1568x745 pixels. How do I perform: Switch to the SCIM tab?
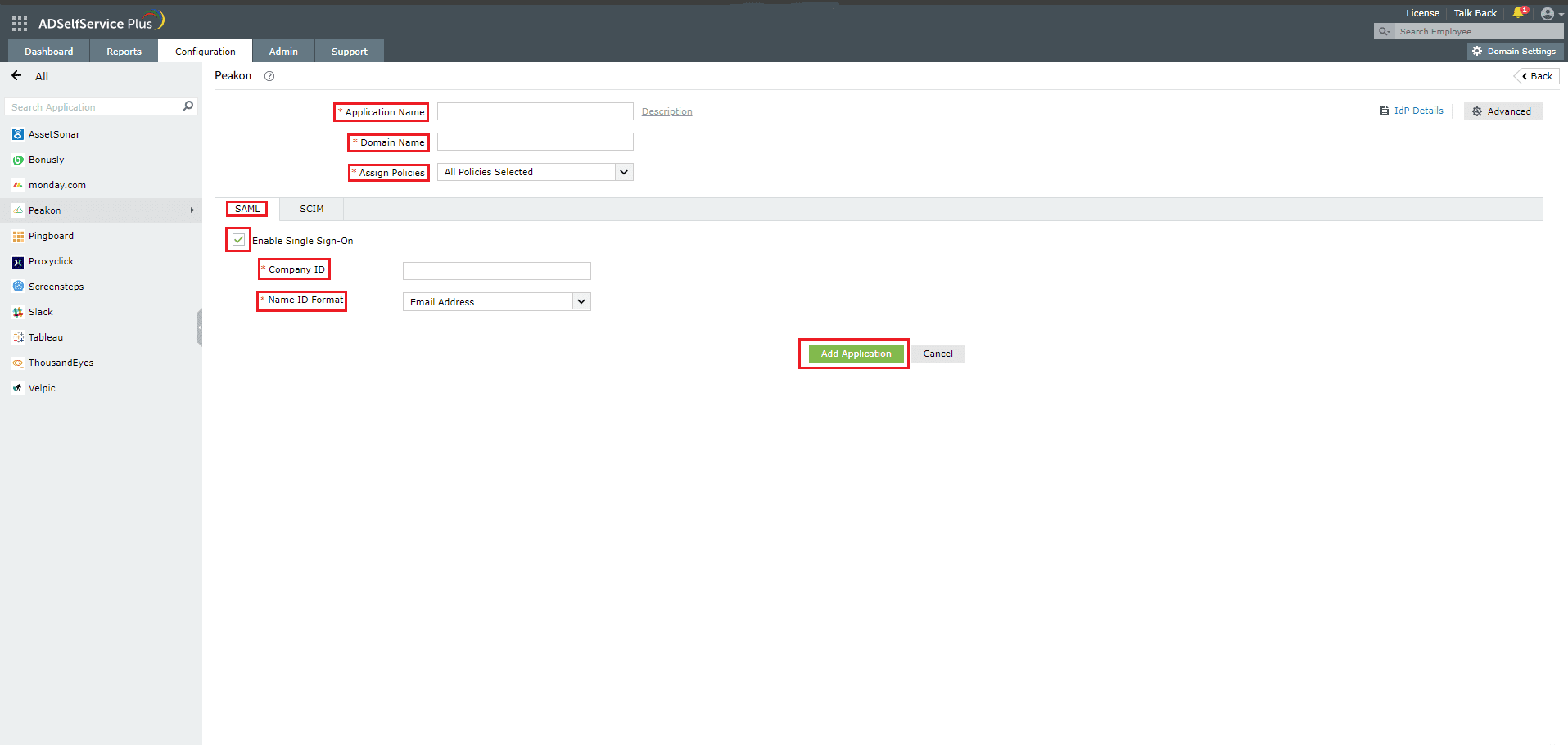(x=312, y=209)
